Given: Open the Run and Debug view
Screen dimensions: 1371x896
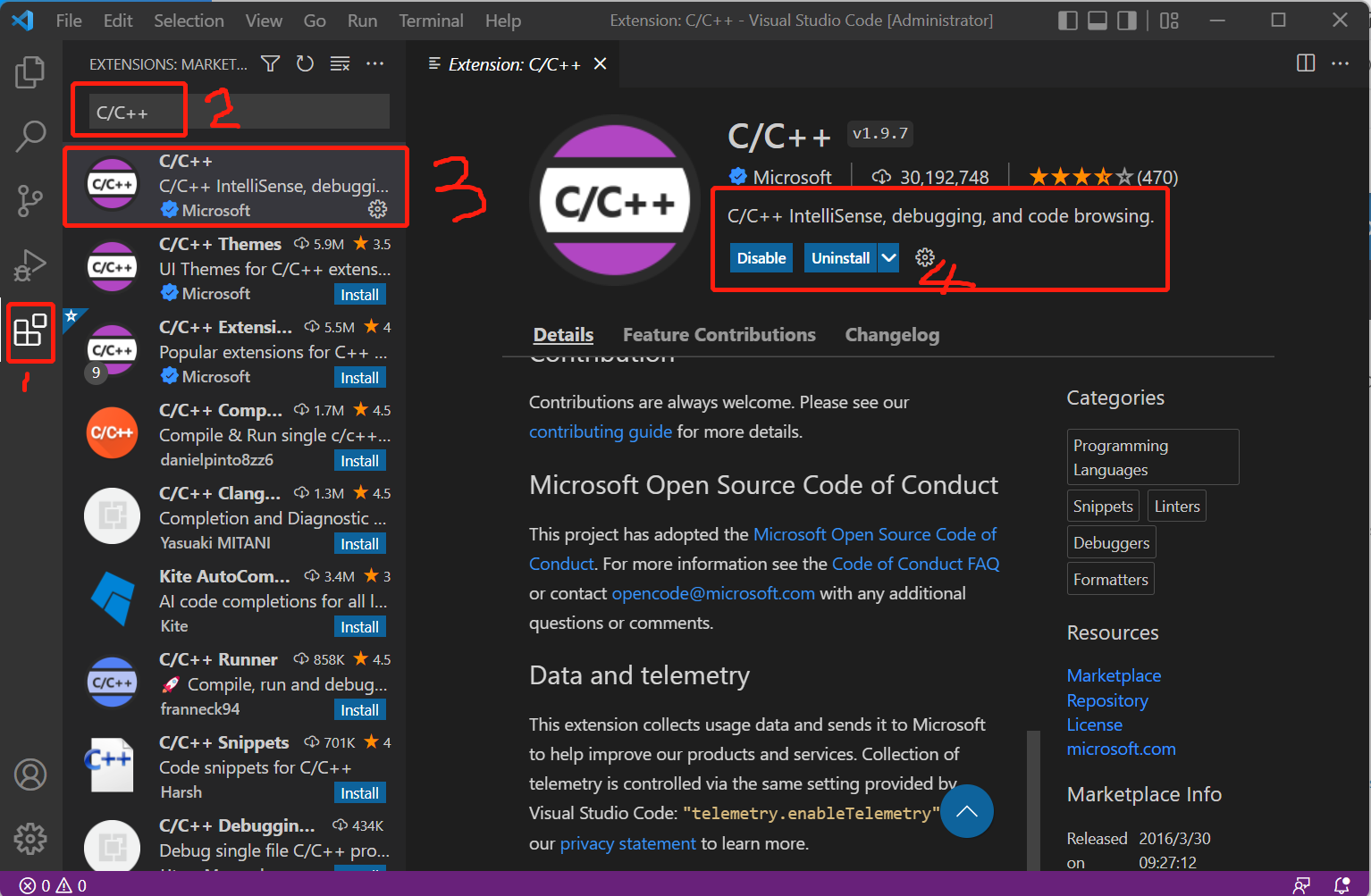Looking at the screenshot, I should tap(30, 265).
